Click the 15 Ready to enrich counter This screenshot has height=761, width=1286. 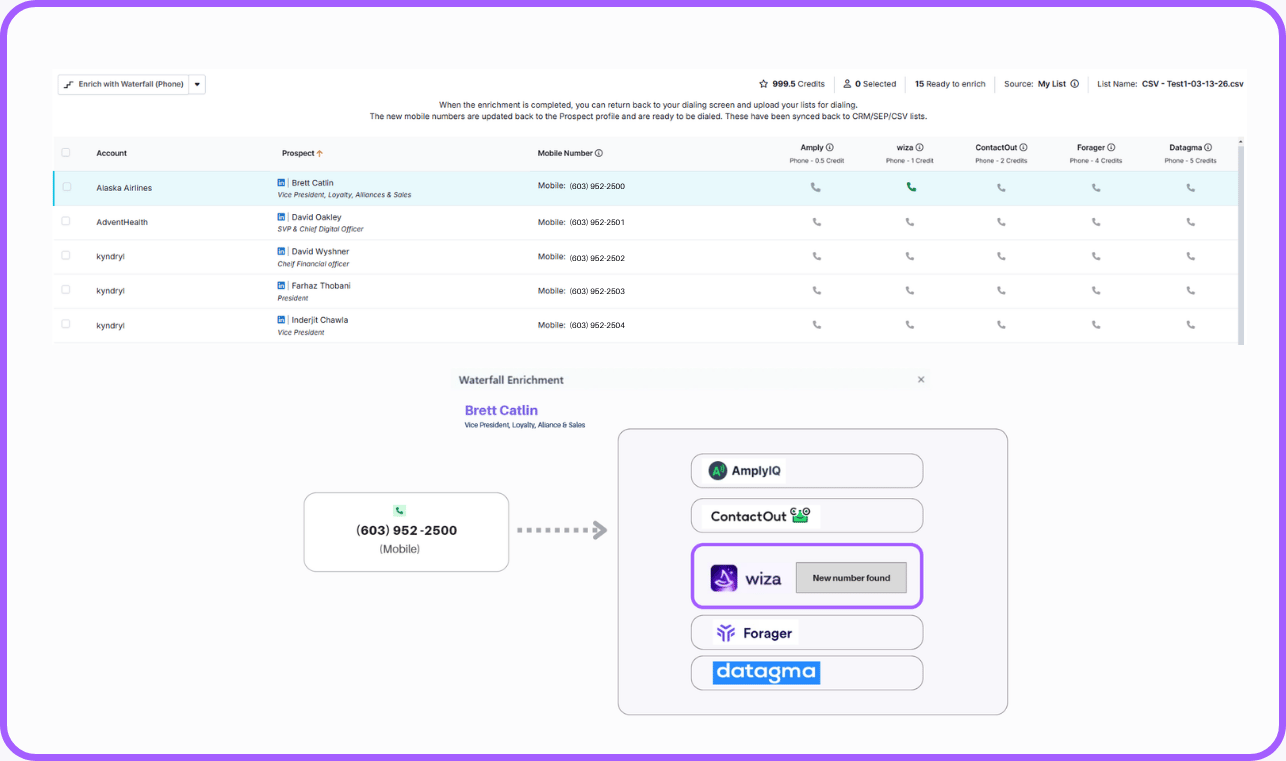(950, 84)
